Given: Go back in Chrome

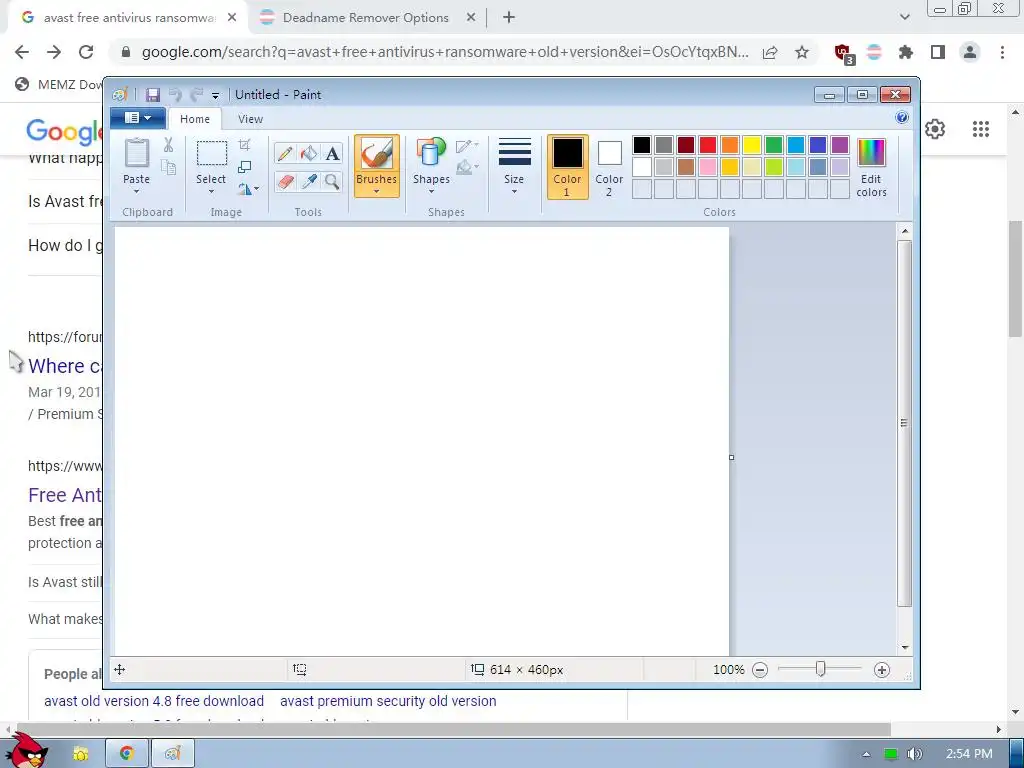Looking at the screenshot, I should click(x=22, y=52).
